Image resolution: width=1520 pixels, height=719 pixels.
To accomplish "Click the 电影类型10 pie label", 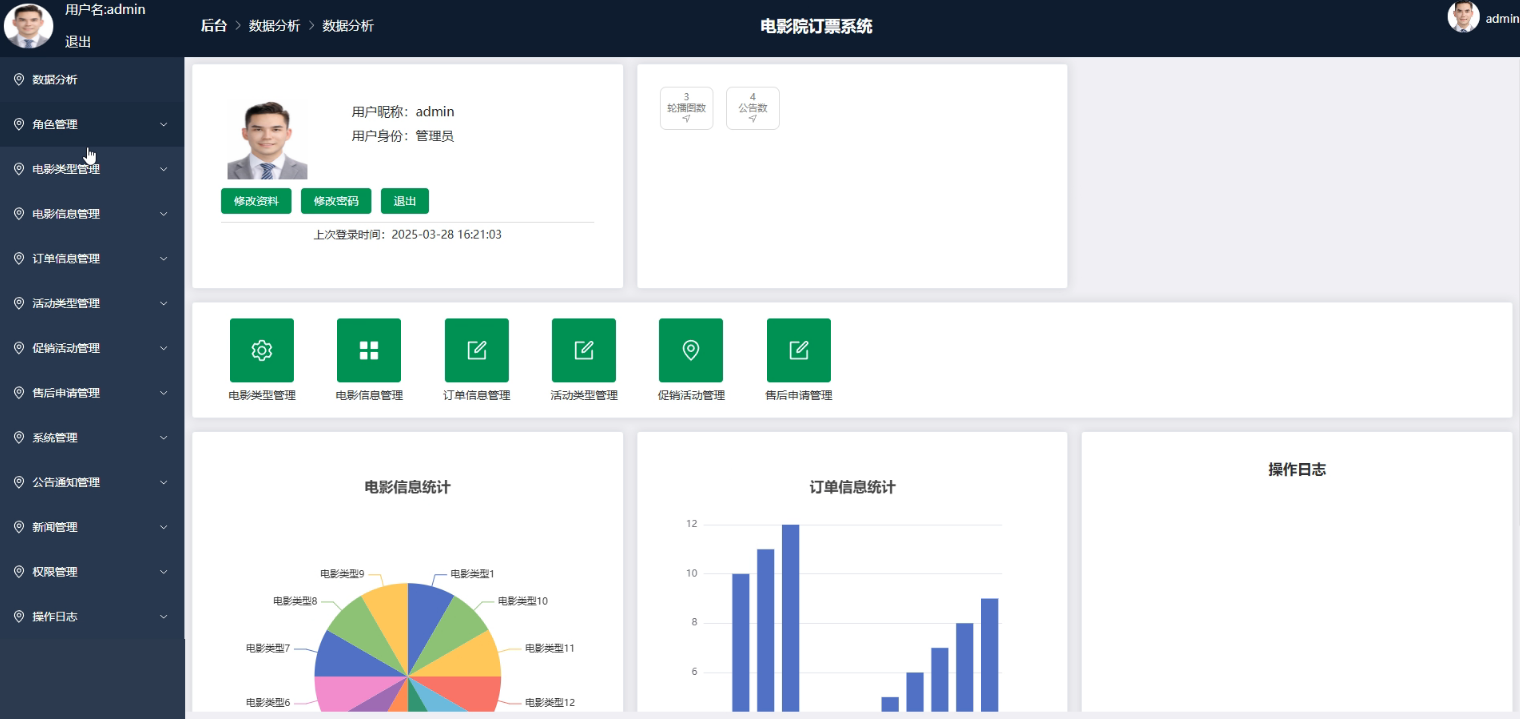I will (x=523, y=601).
